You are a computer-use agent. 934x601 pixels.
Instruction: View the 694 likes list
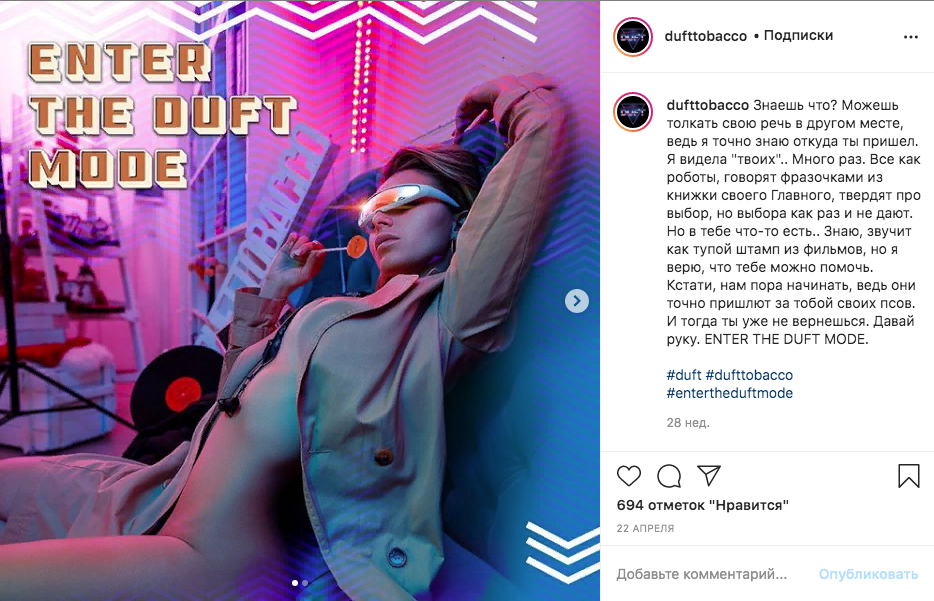coord(702,505)
